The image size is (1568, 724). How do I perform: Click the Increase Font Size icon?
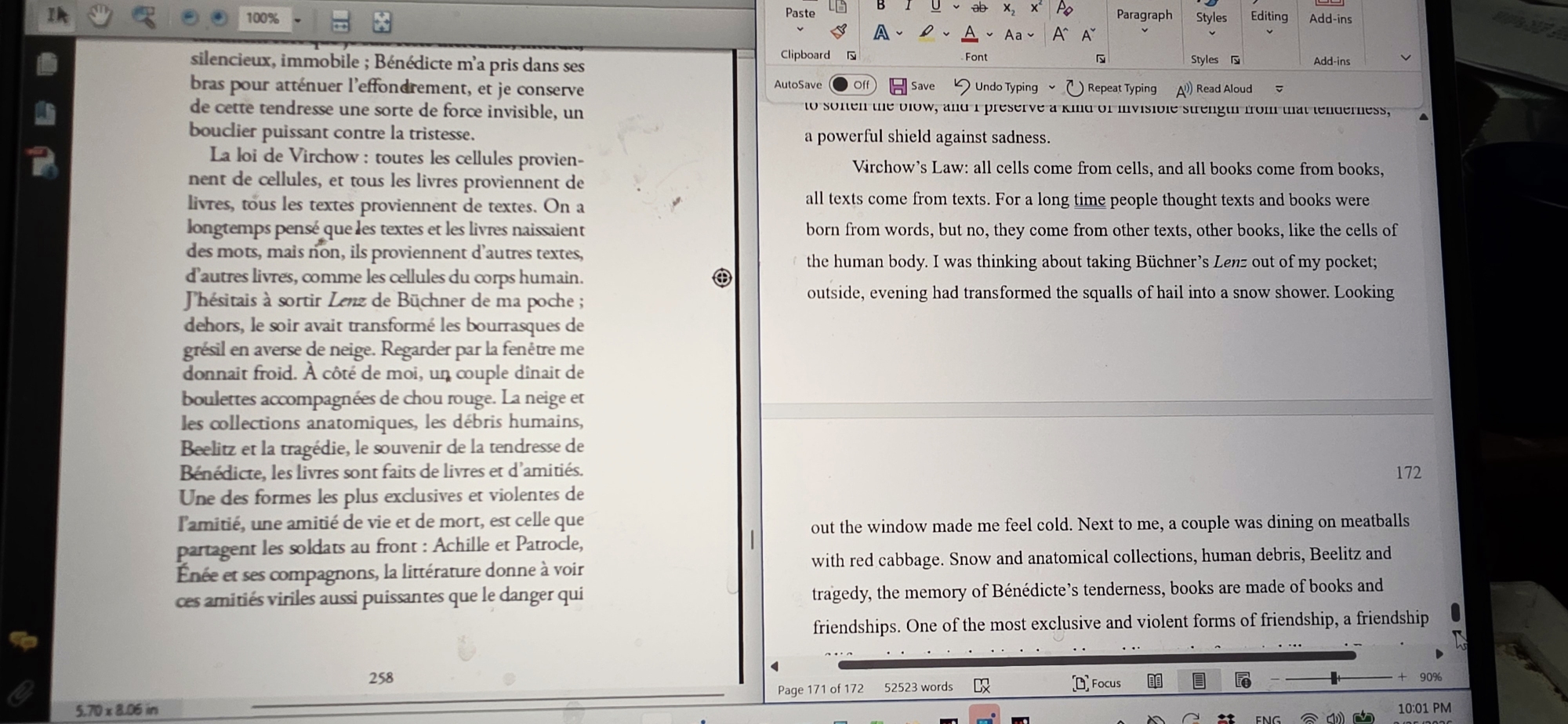(1060, 34)
